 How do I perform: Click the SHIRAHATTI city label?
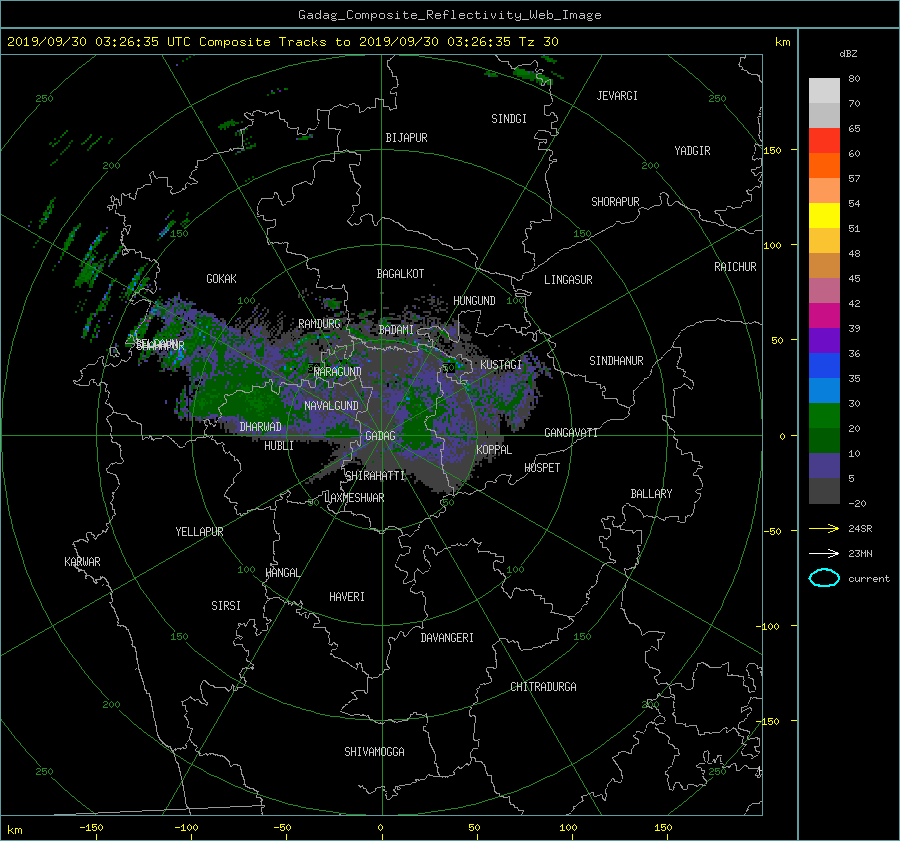click(x=375, y=476)
